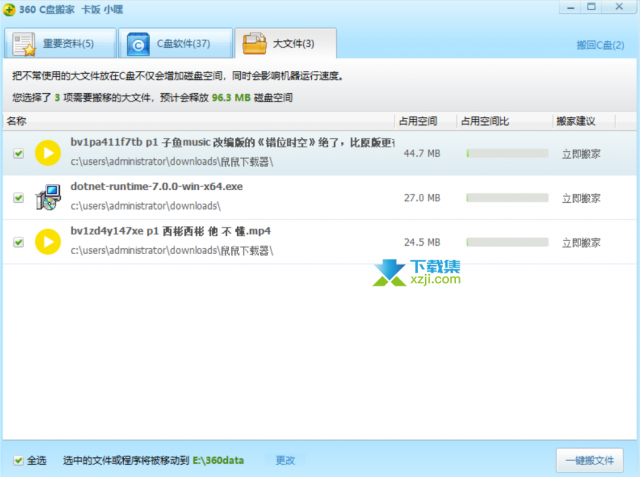Image resolution: width=640 pixels, height=477 pixels.
Task: Uncheck the bv1pa411f7tb file checkbox
Action: [18, 153]
